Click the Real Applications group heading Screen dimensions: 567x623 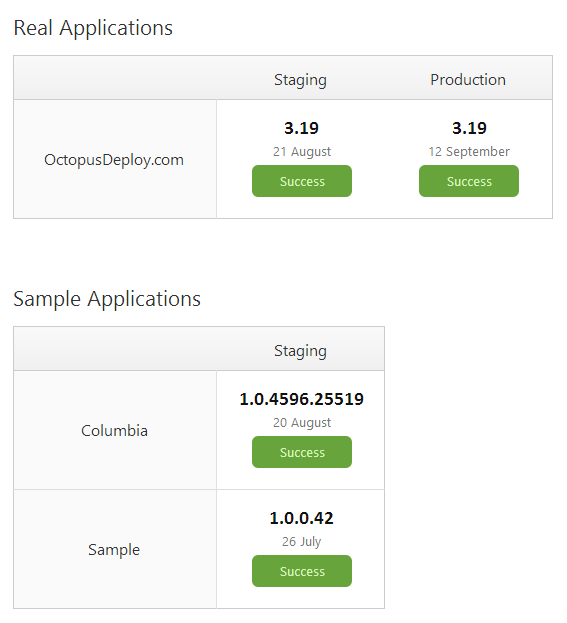point(93,28)
